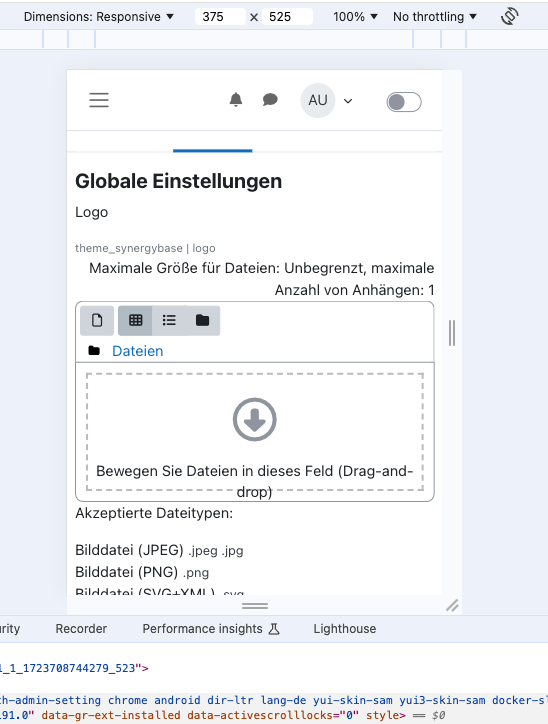
Task: Open notifications bell
Action: click(236, 100)
